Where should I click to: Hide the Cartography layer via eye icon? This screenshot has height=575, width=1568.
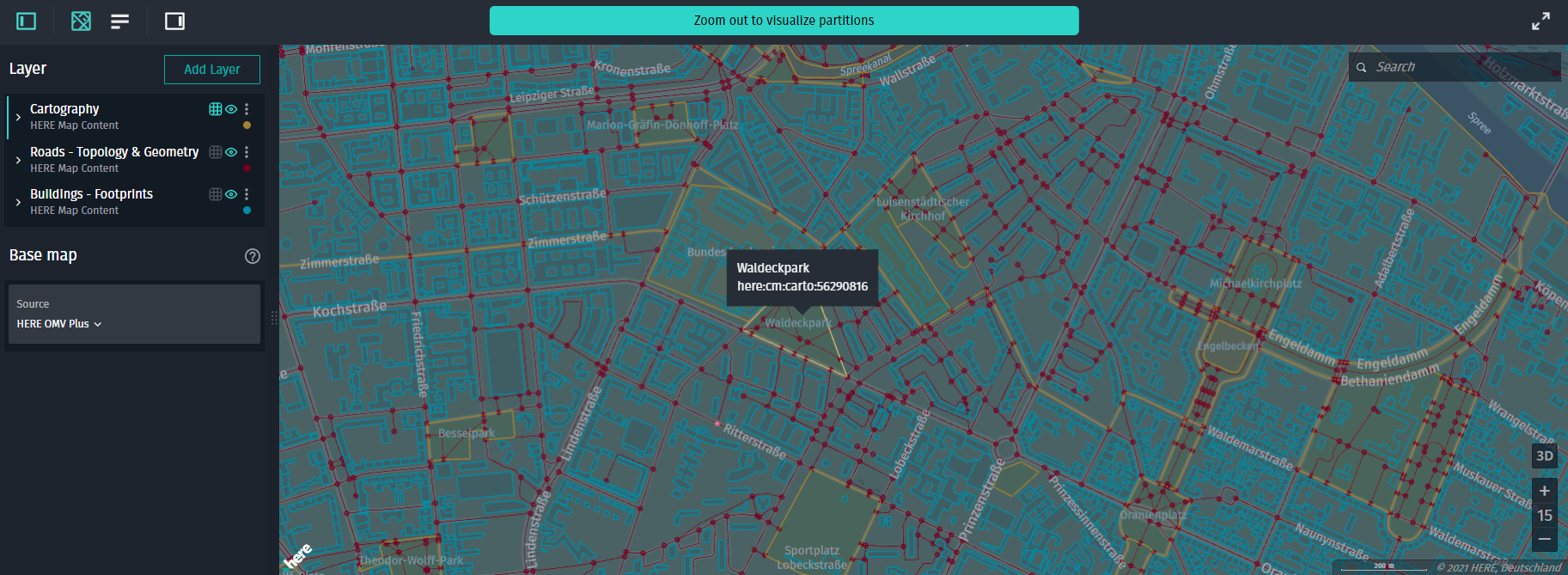(x=231, y=109)
